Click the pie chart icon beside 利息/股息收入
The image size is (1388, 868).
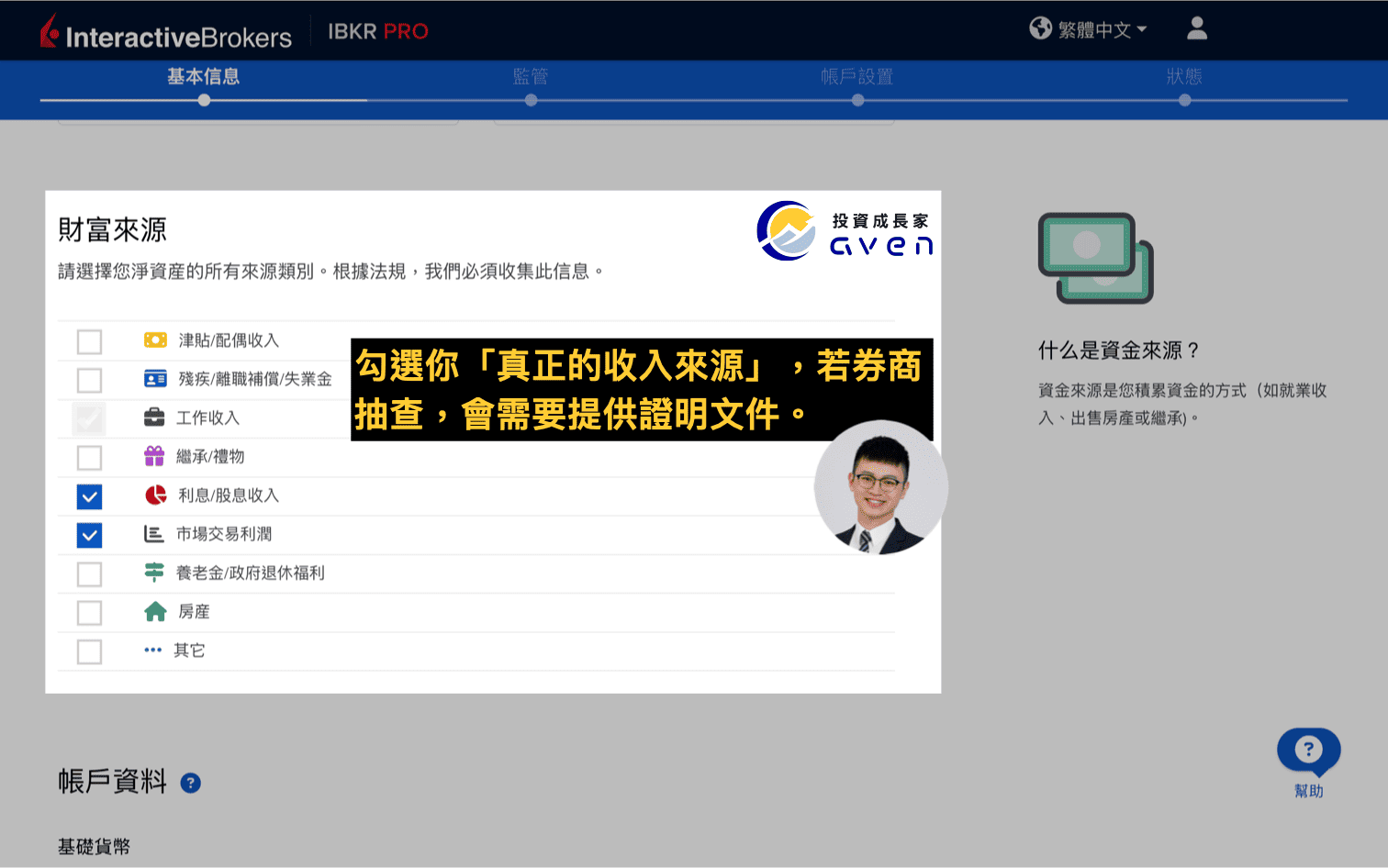point(154,495)
